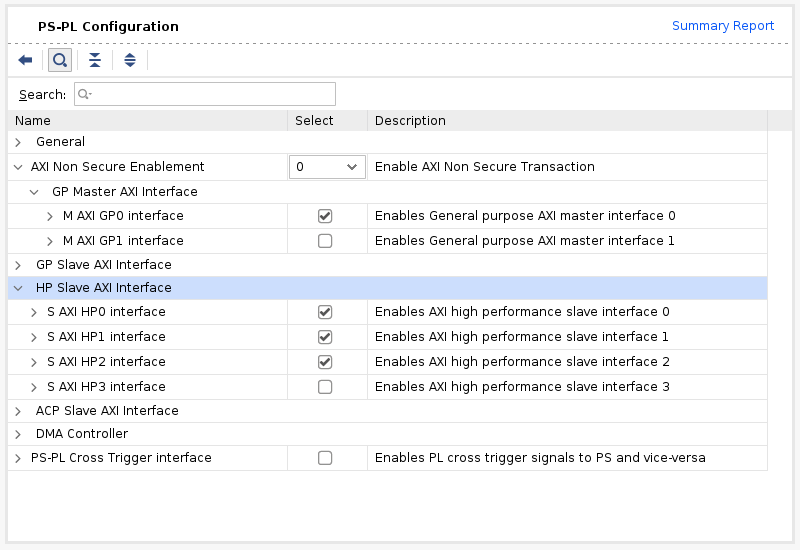The image size is (800, 550).
Task: Uncheck S AXI HP2 interface checkbox
Action: [x=325, y=362]
